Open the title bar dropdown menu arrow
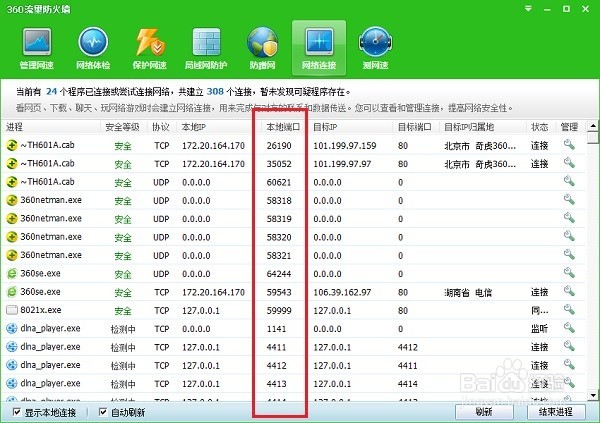The height and width of the screenshot is (423, 600). tap(528, 8)
